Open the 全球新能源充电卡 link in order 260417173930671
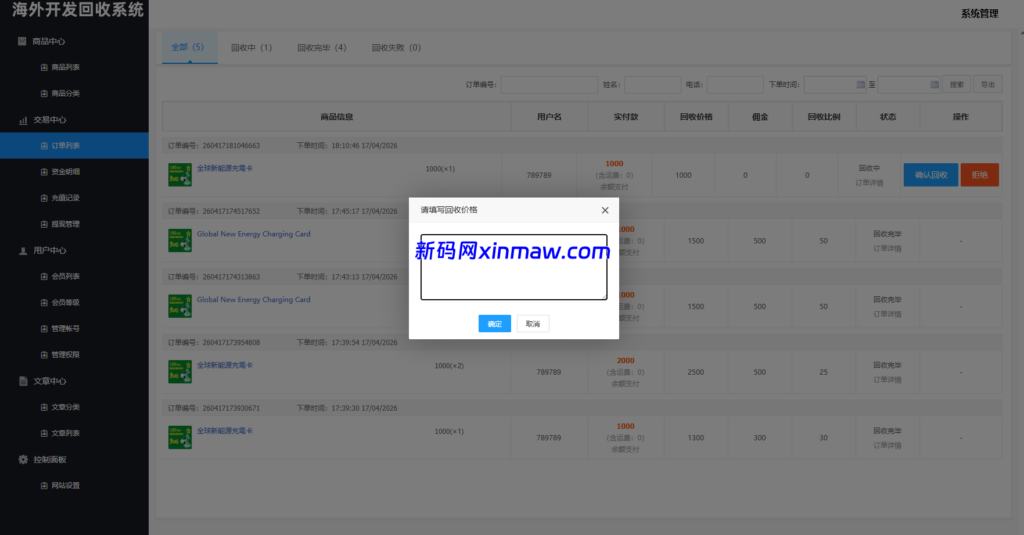 pyautogui.click(x=225, y=431)
